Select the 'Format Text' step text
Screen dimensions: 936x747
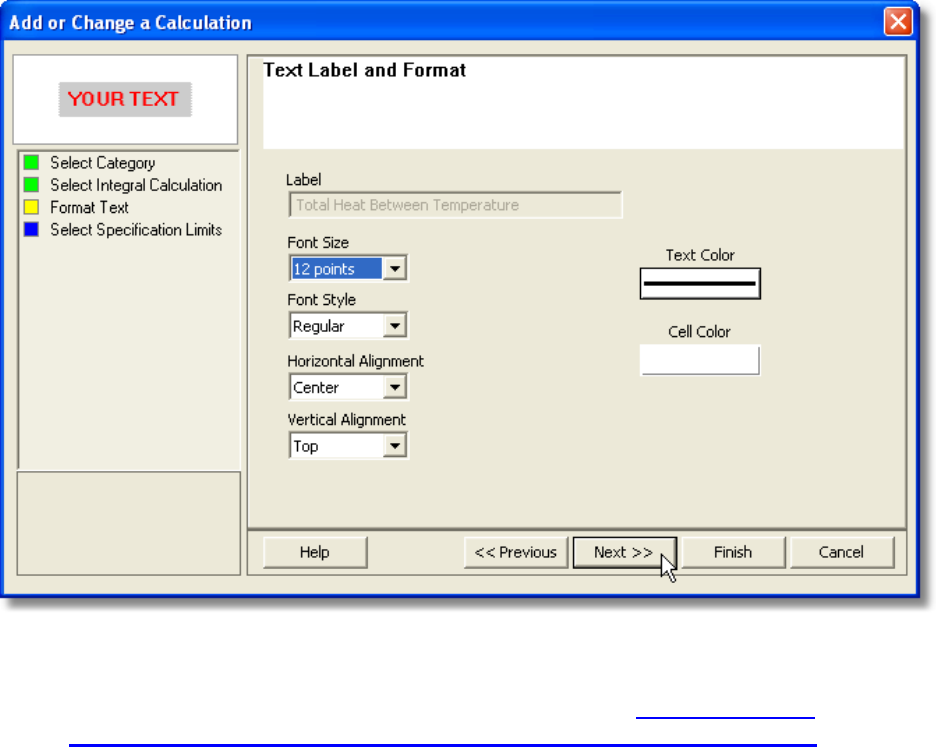[x=90, y=207]
